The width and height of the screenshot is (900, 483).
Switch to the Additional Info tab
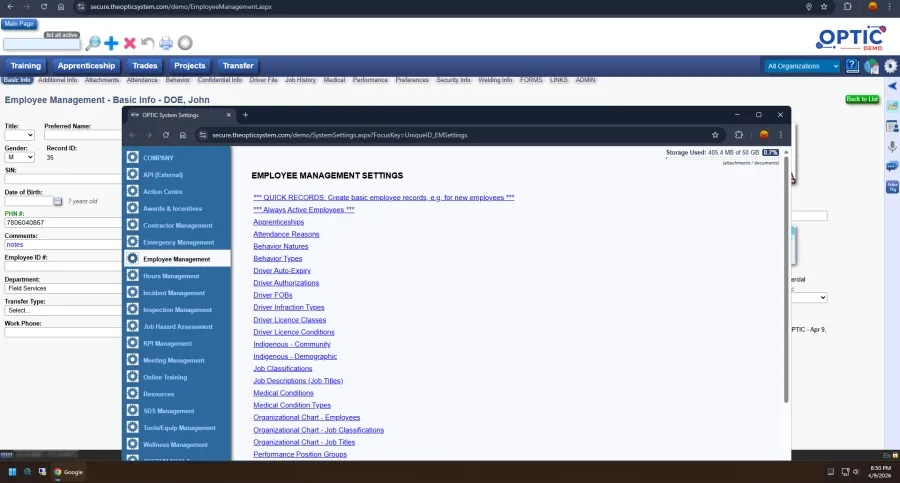coord(57,80)
